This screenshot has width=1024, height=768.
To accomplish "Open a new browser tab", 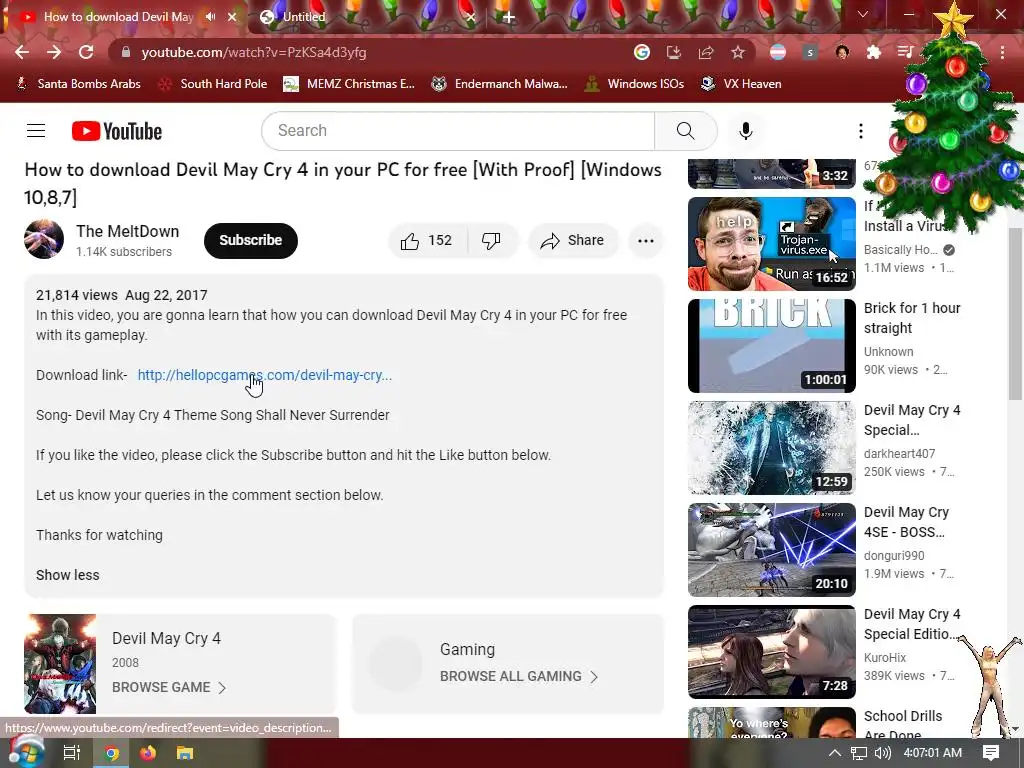I will (x=509, y=17).
